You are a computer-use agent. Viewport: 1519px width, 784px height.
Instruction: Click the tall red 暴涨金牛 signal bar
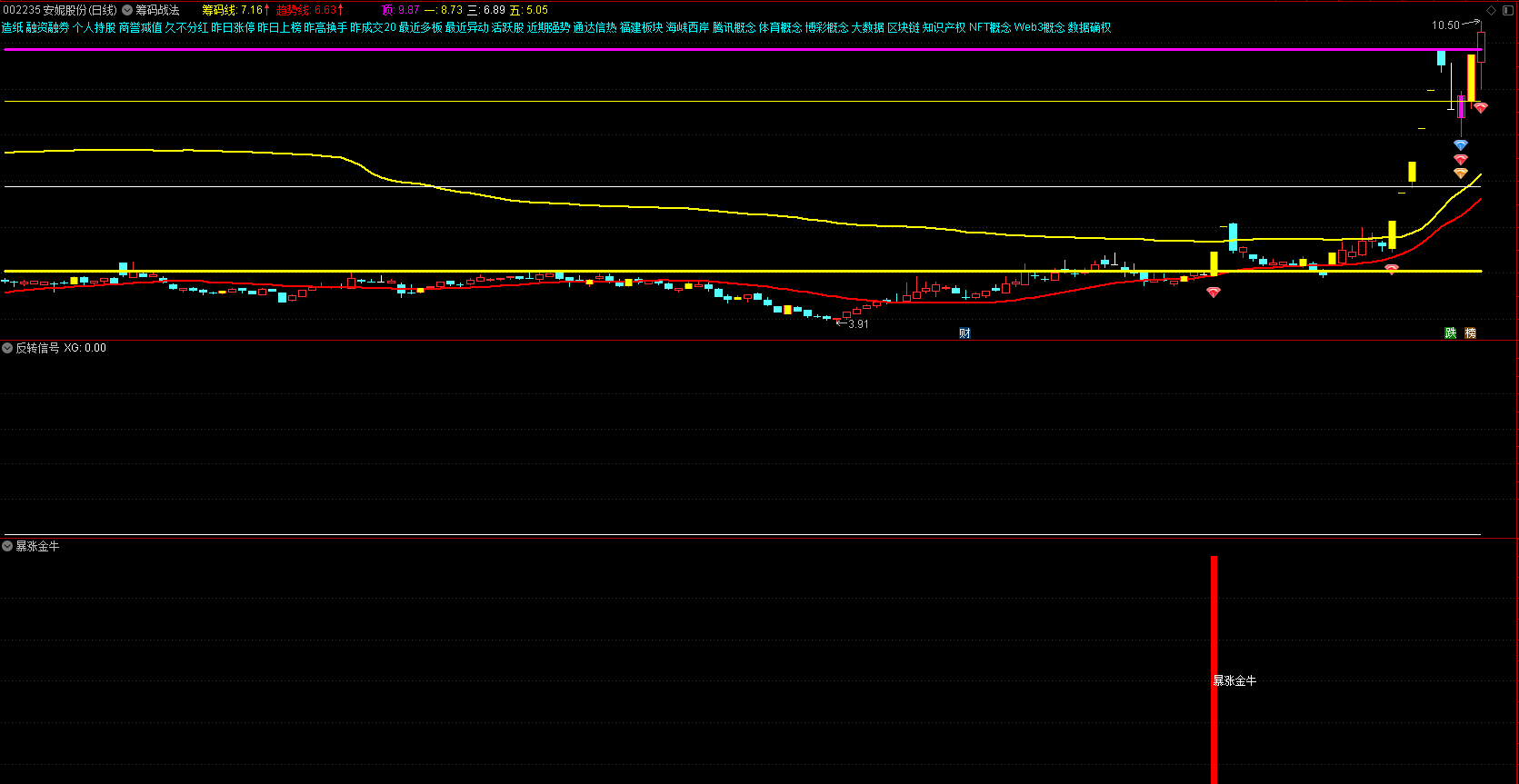point(1214,670)
